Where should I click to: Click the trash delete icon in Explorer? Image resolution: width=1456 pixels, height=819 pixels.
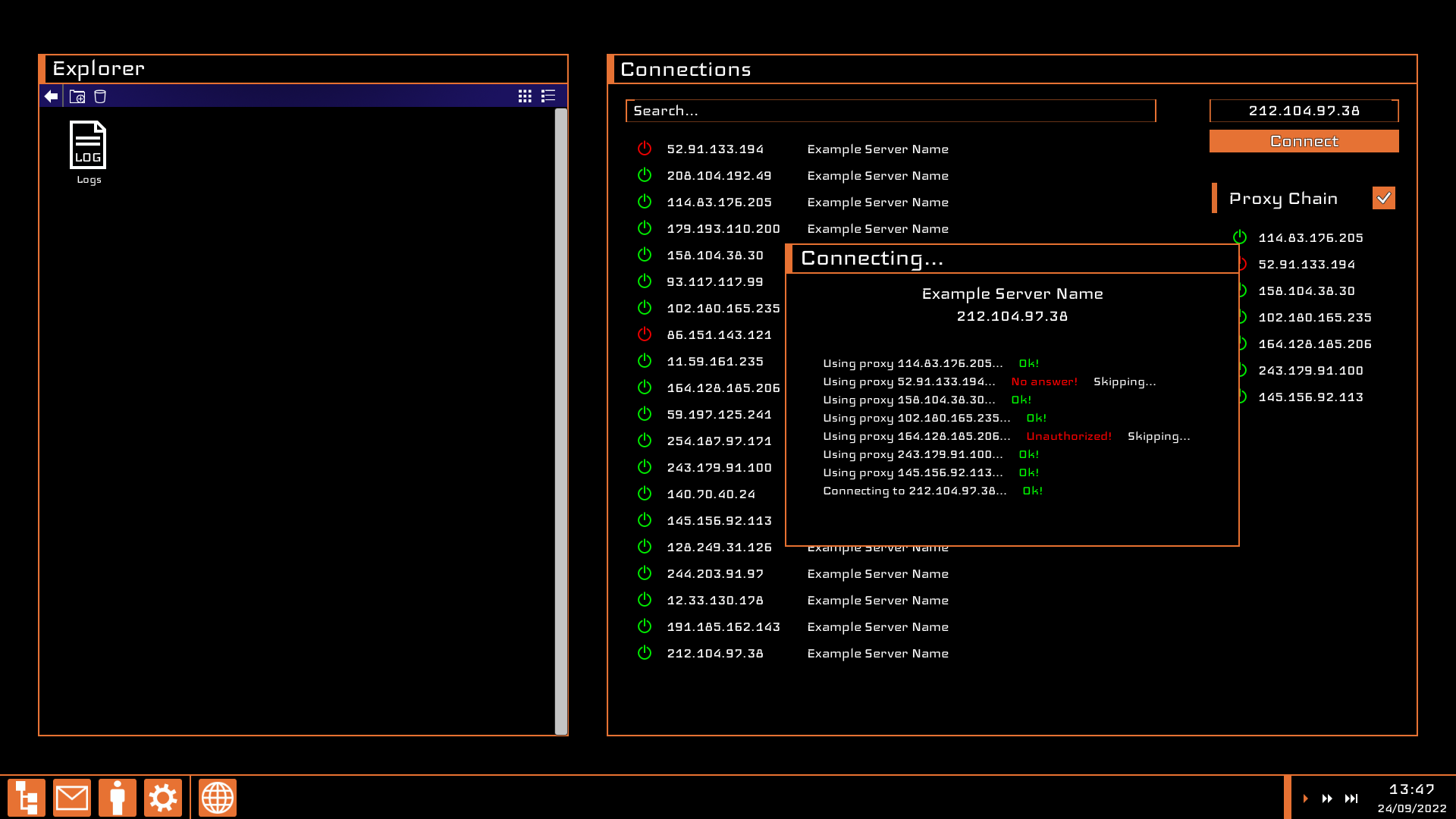(100, 96)
